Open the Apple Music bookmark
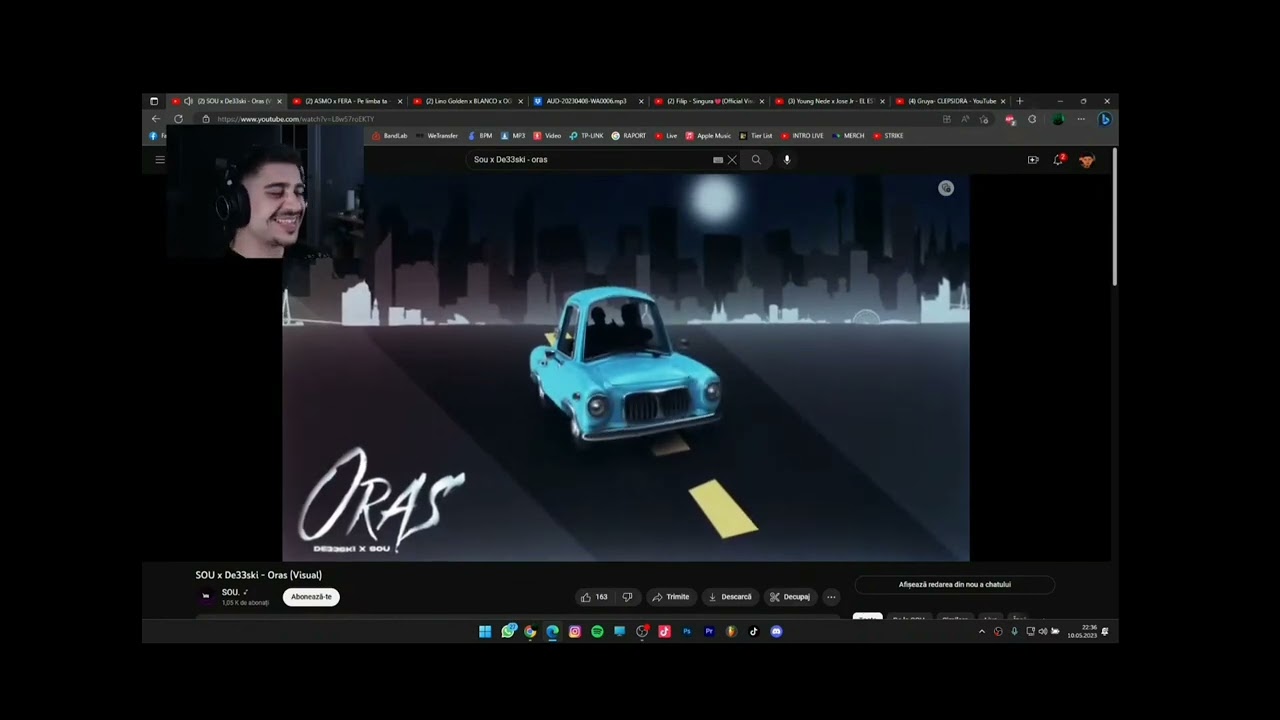Screen dimensions: 1280x720 click(x=708, y=136)
